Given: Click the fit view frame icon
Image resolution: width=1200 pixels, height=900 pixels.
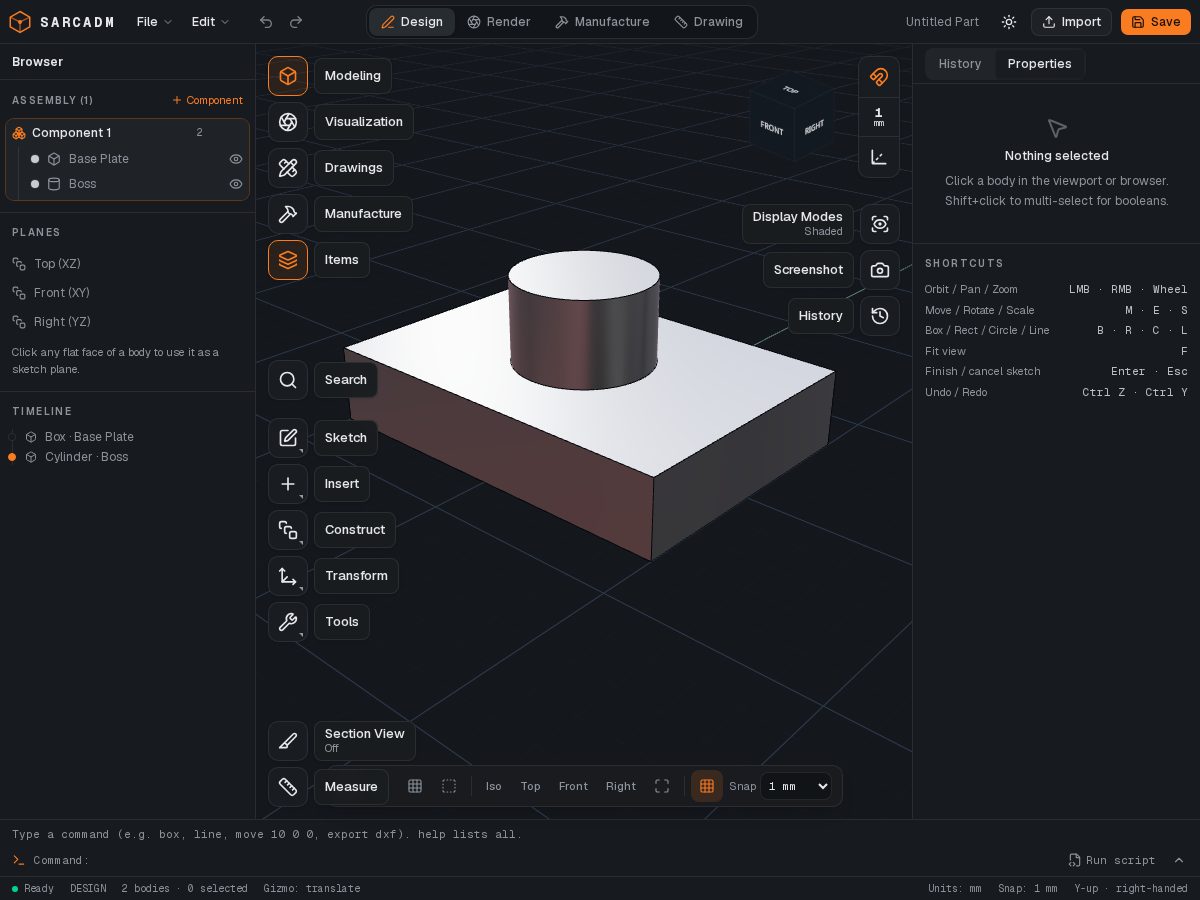Looking at the screenshot, I should (662, 786).
